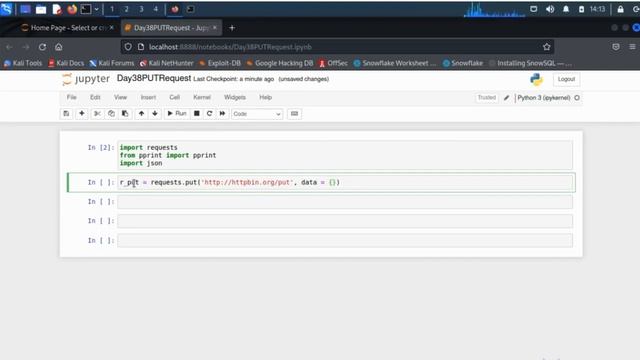This screenshot has height=360, width=640.
Task: Click the first empty cell under the requests.put cell
Action: point(345,202)
